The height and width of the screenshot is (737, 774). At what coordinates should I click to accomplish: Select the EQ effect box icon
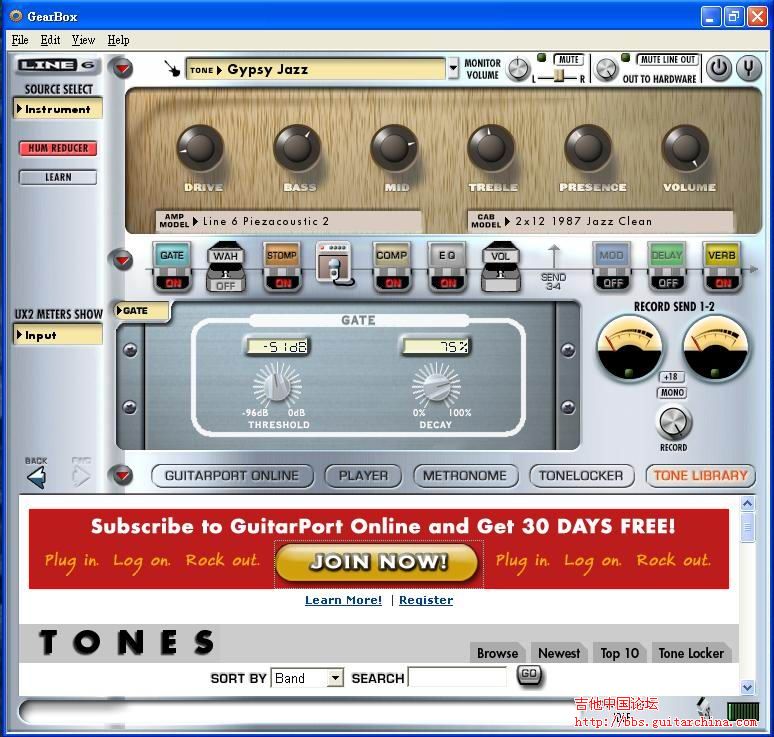pos(447,255)
